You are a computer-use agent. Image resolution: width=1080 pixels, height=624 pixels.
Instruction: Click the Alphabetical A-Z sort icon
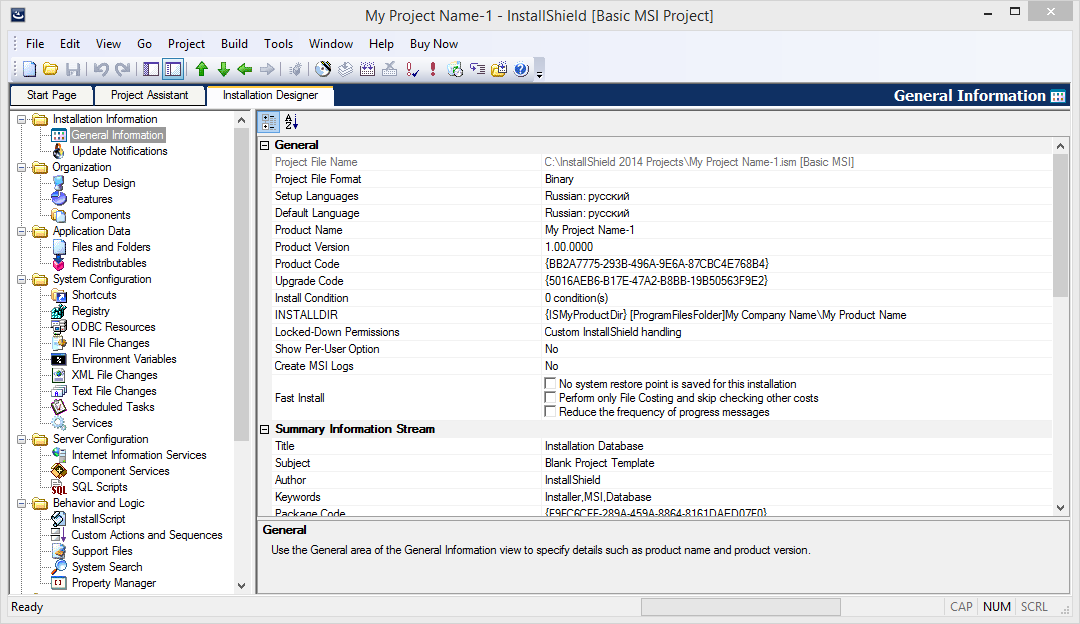pyautogui.click(x=291, y=122)
